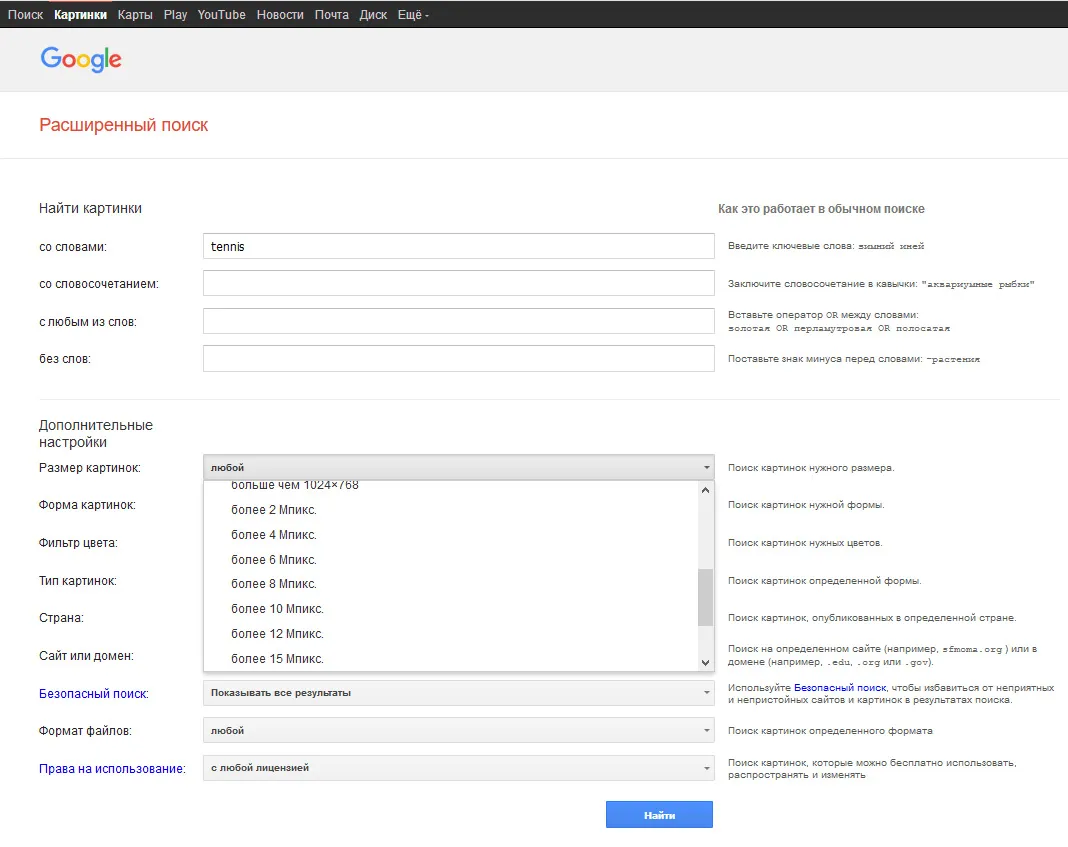The width and height of the screenshot is (1068, 847).
Task: Open Безопасный поиск link in help text
Action: tap(840, 688)
